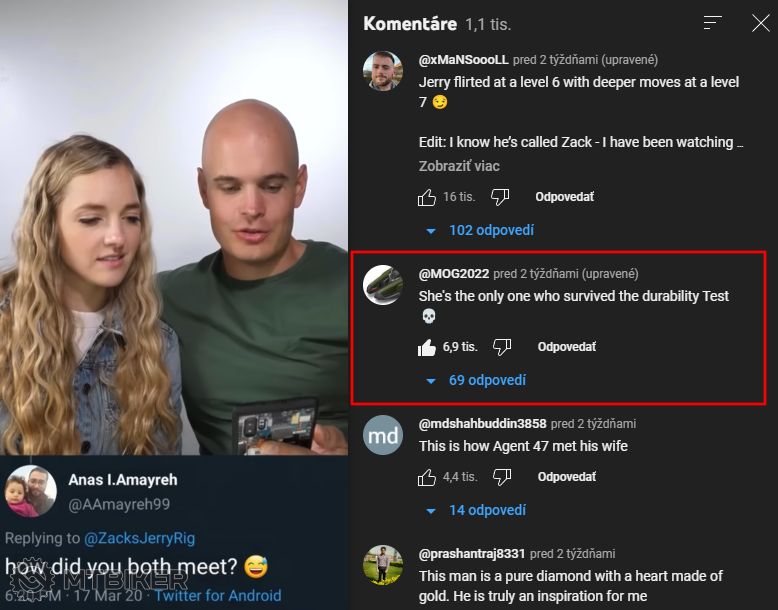The image size is (778, 610).
Task: Dislike the @mdshahbuddin3858 comment
Action: click(x=501, y=477)
